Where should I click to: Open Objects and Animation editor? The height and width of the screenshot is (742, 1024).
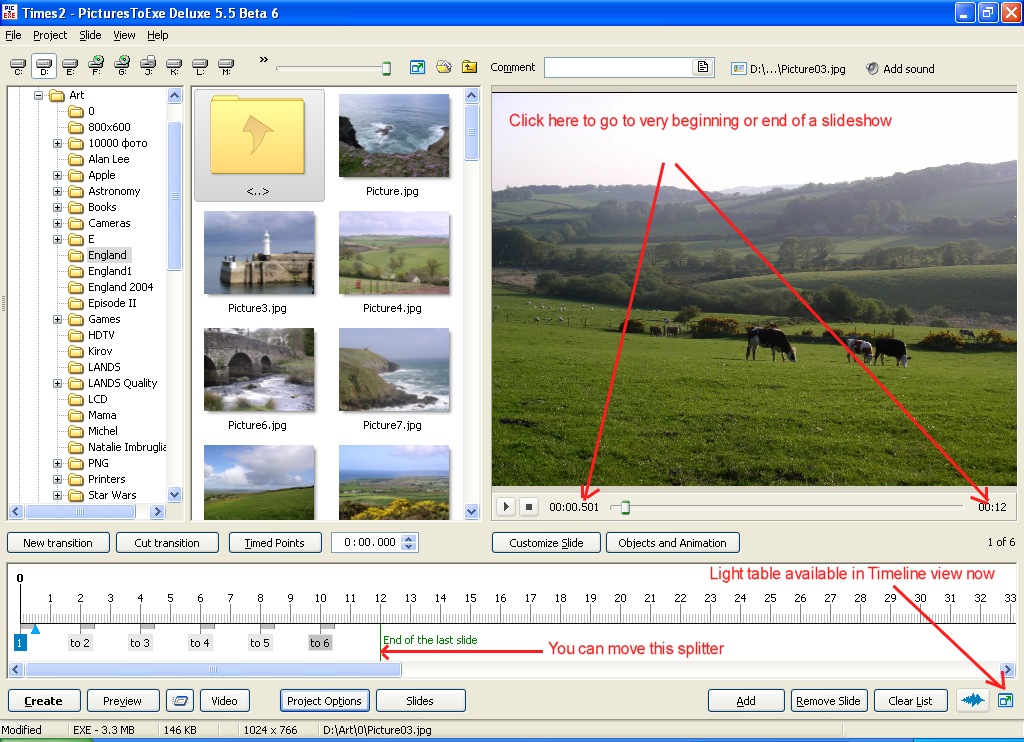pos(673,543)
